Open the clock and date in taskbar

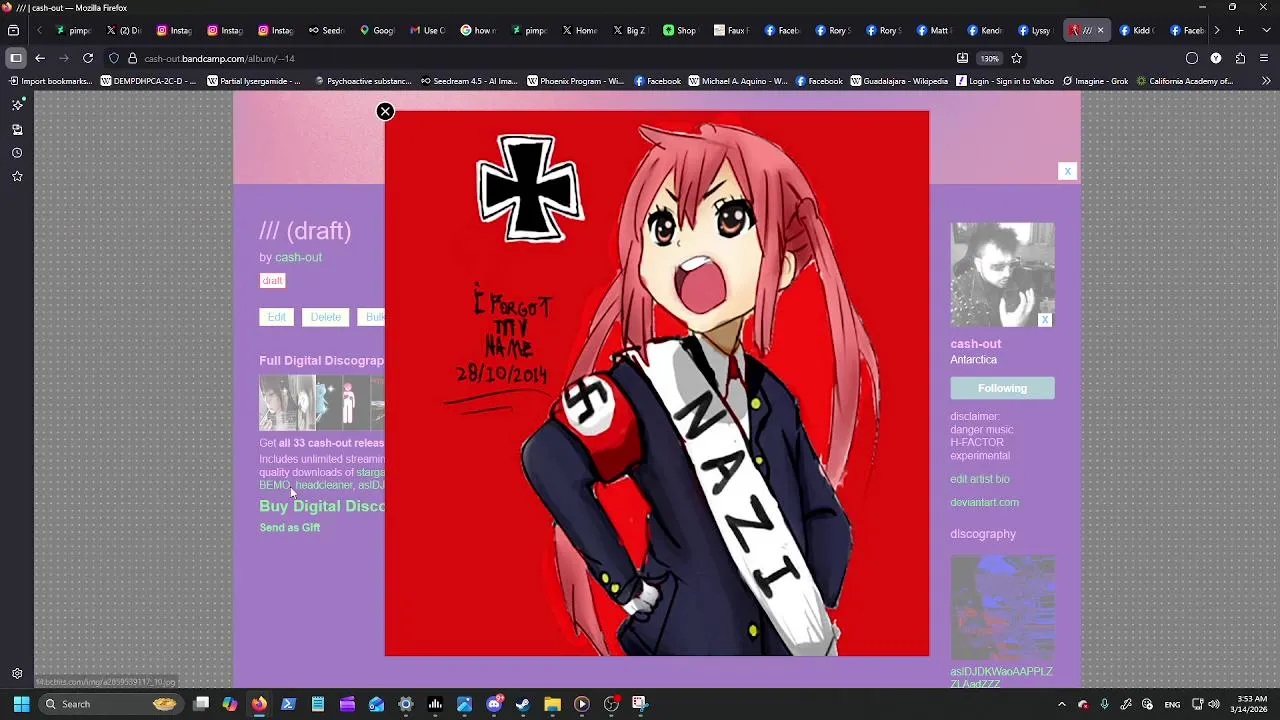pyautogui.click(x=1251, y=704)
